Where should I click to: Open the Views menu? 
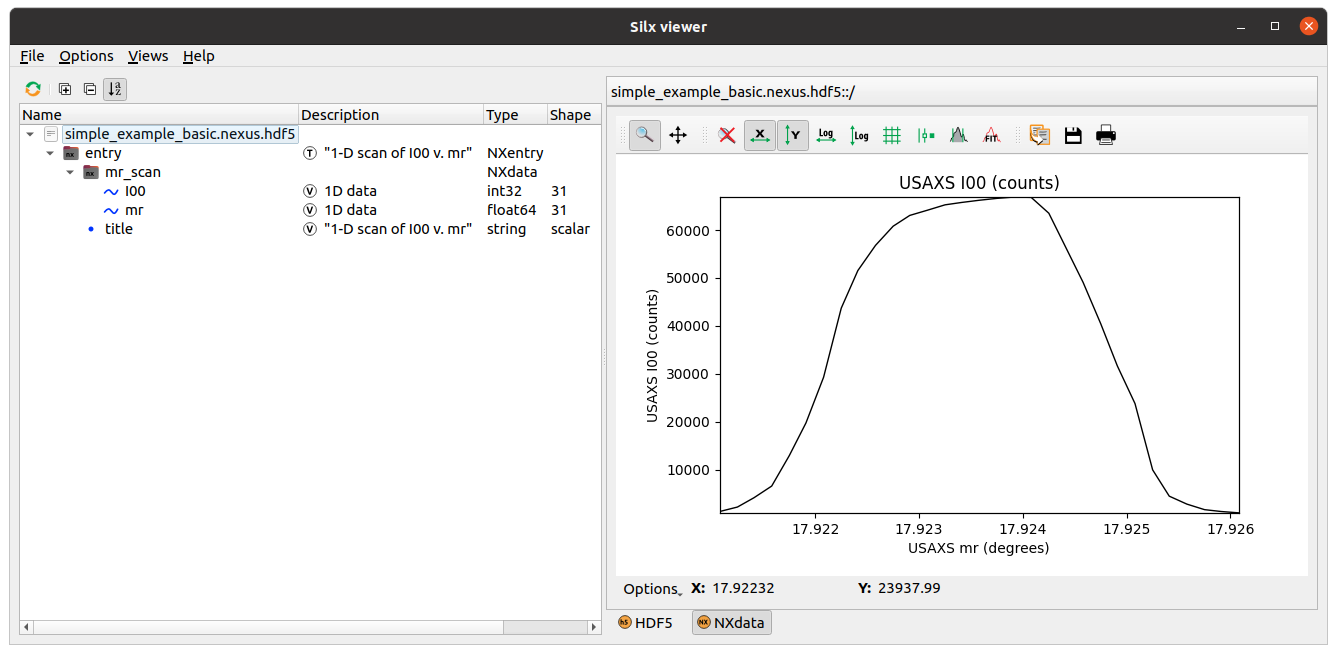pyautogui.click(x=148, y=56)
